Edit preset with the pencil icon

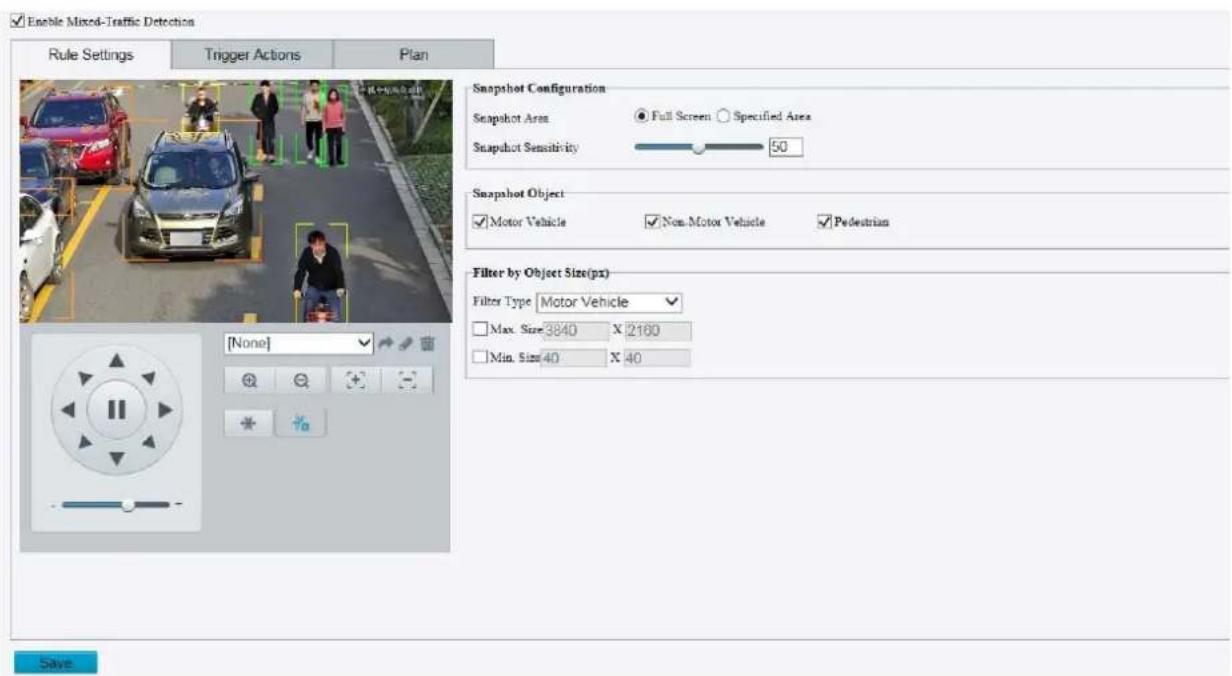[407, 343]
